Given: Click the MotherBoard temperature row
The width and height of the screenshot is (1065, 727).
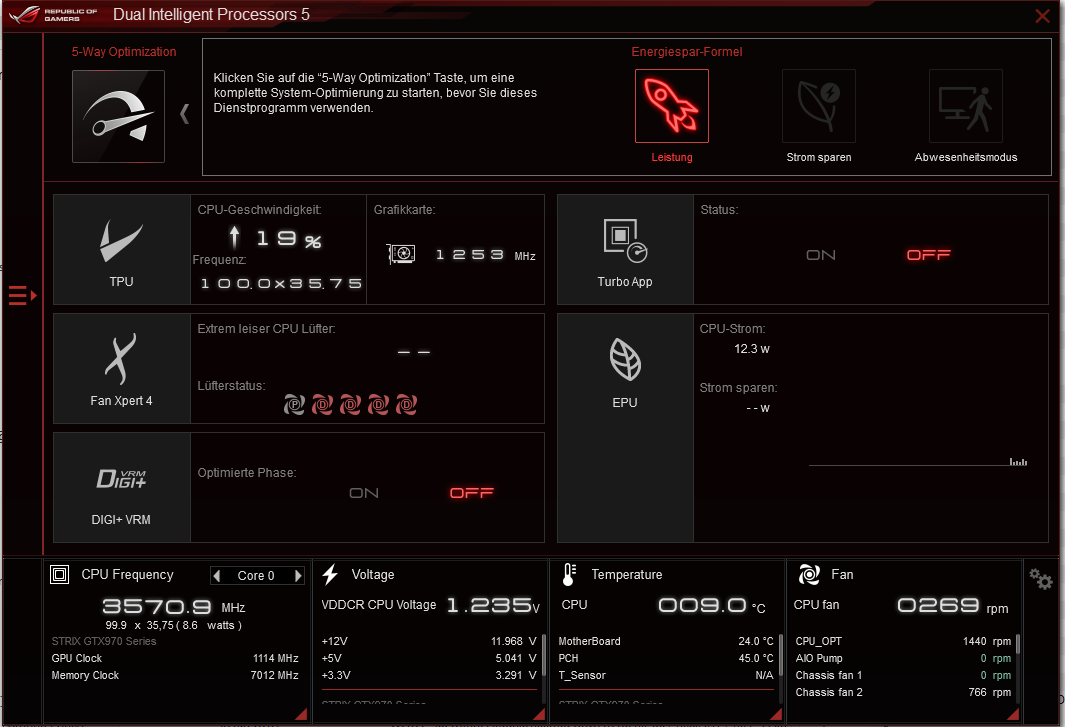Looking at the screenshot, I should 666,641.
